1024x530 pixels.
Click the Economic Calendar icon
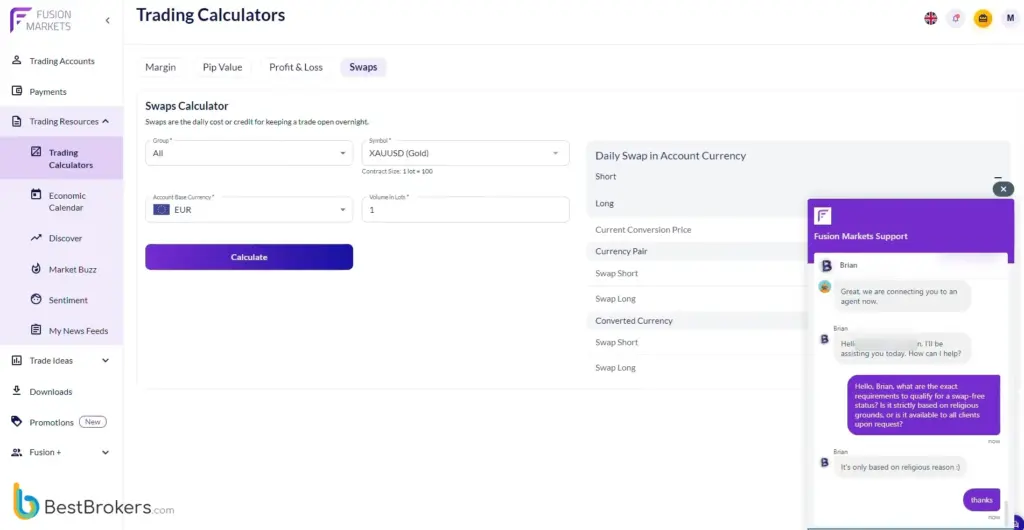37,195
